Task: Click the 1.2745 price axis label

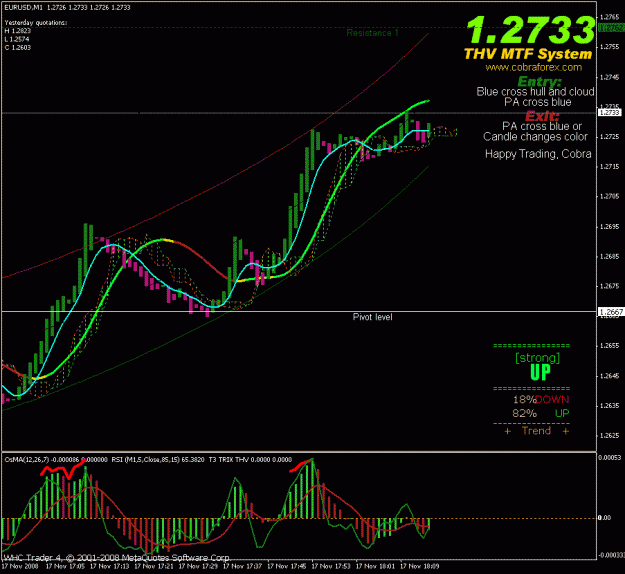Action: click(609, 77)
